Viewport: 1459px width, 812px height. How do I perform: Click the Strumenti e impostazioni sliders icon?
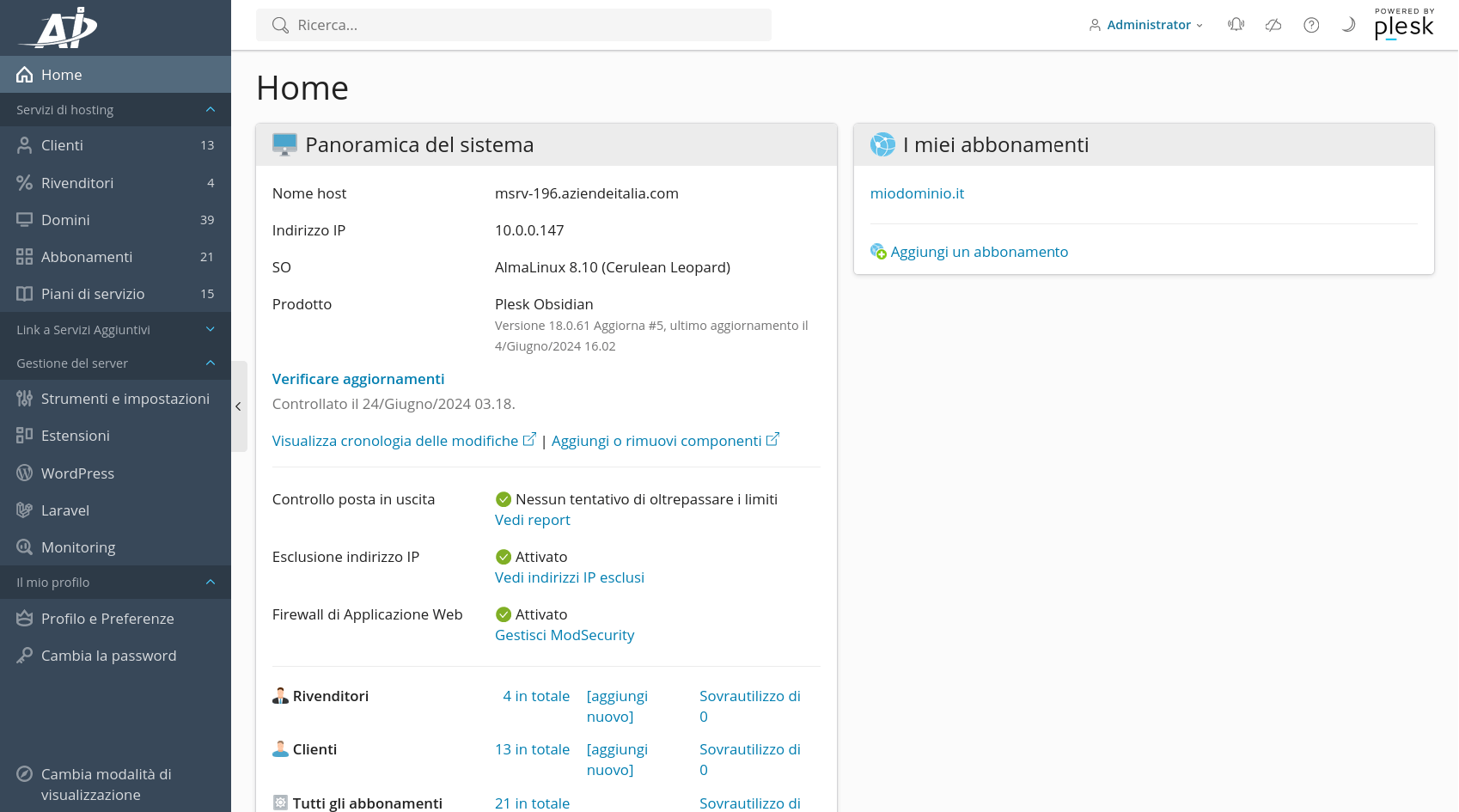(24, 399)
